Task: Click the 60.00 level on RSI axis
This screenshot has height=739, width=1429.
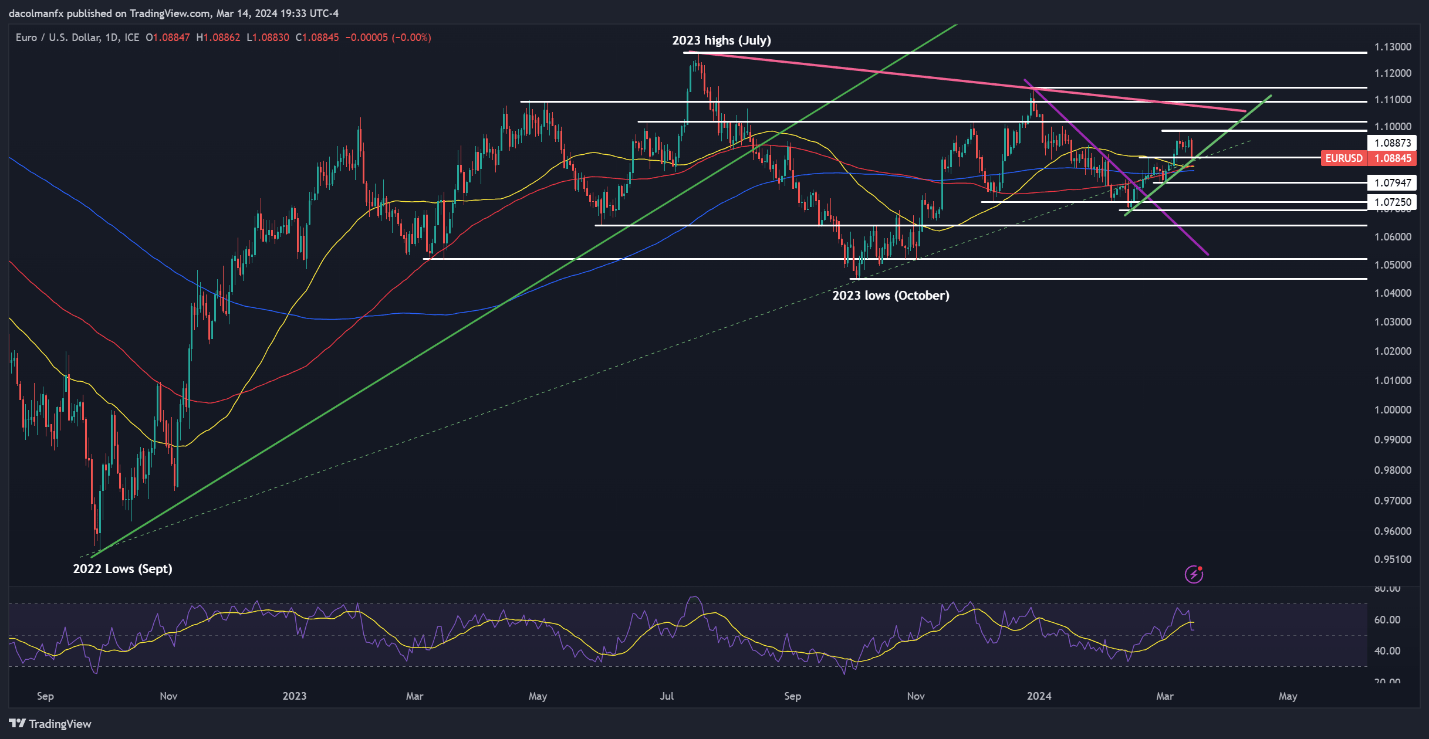Action: pos(1385,620)
